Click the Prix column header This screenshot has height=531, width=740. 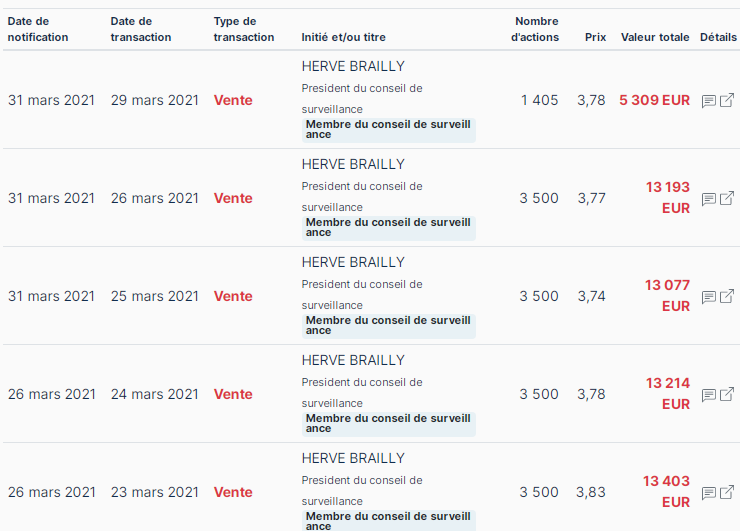596,37
